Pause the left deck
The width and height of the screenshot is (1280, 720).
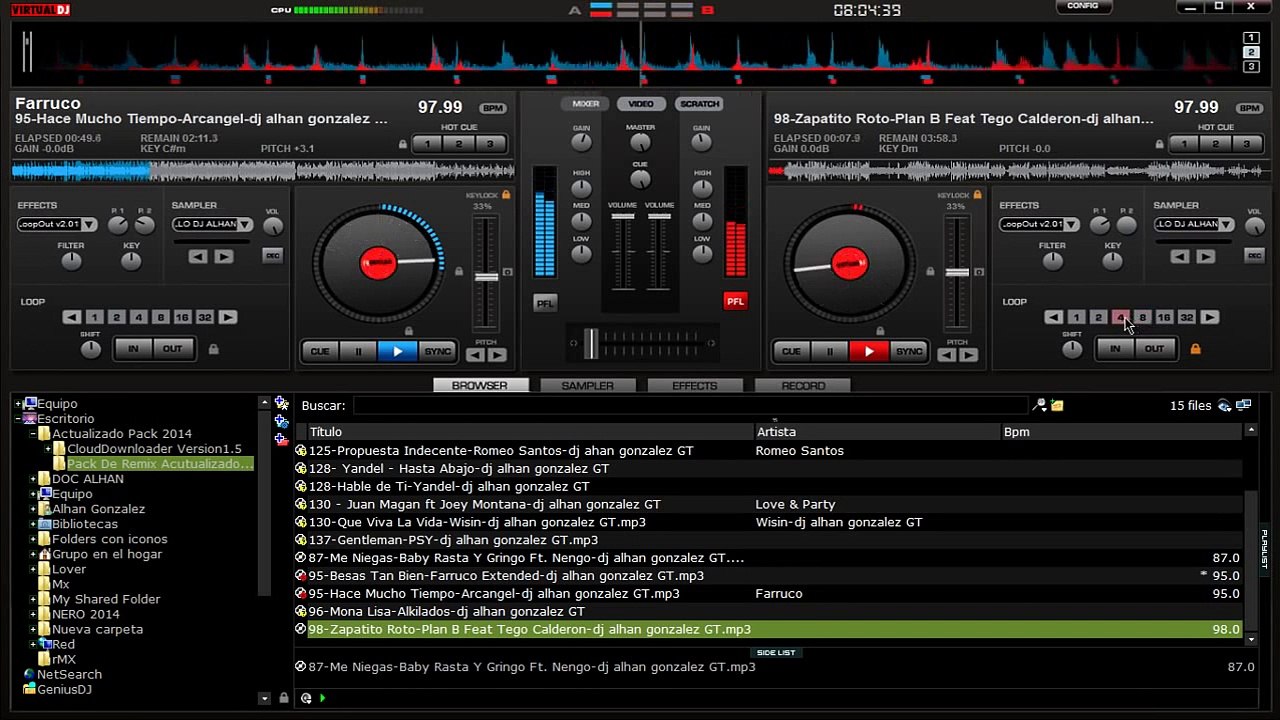point(358,352)
